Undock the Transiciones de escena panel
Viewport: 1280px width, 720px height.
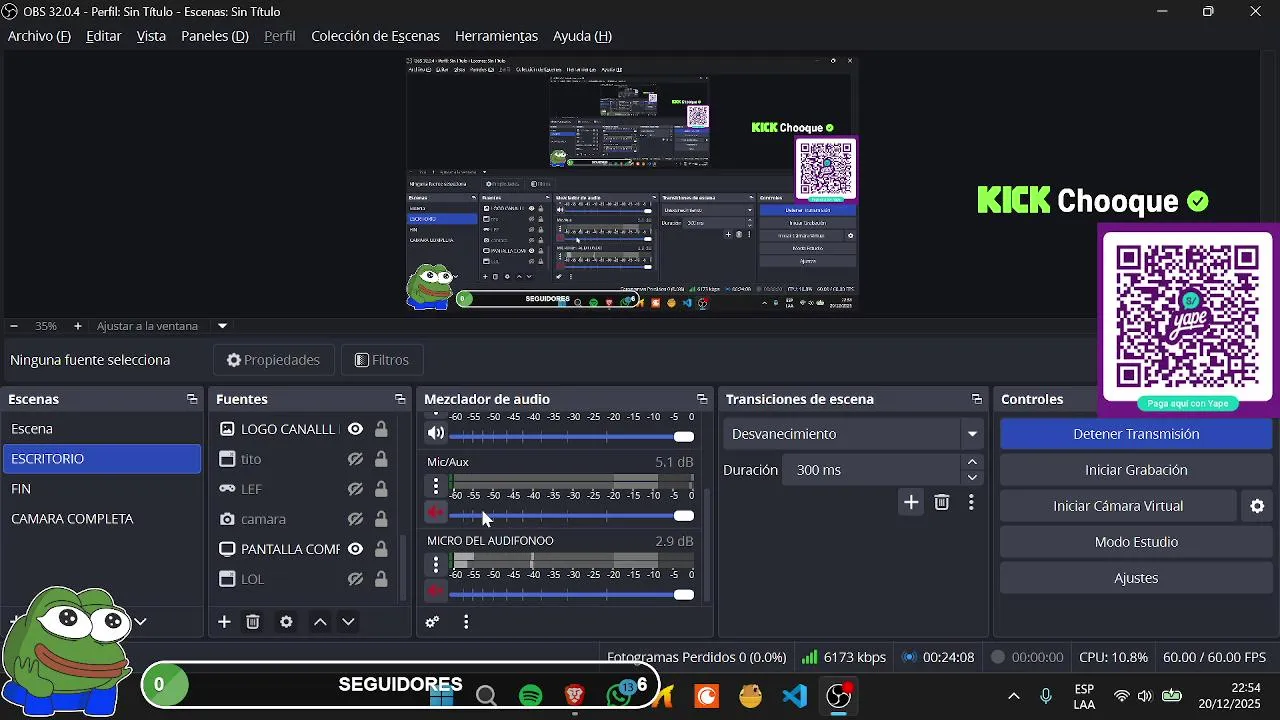[977, 399]
